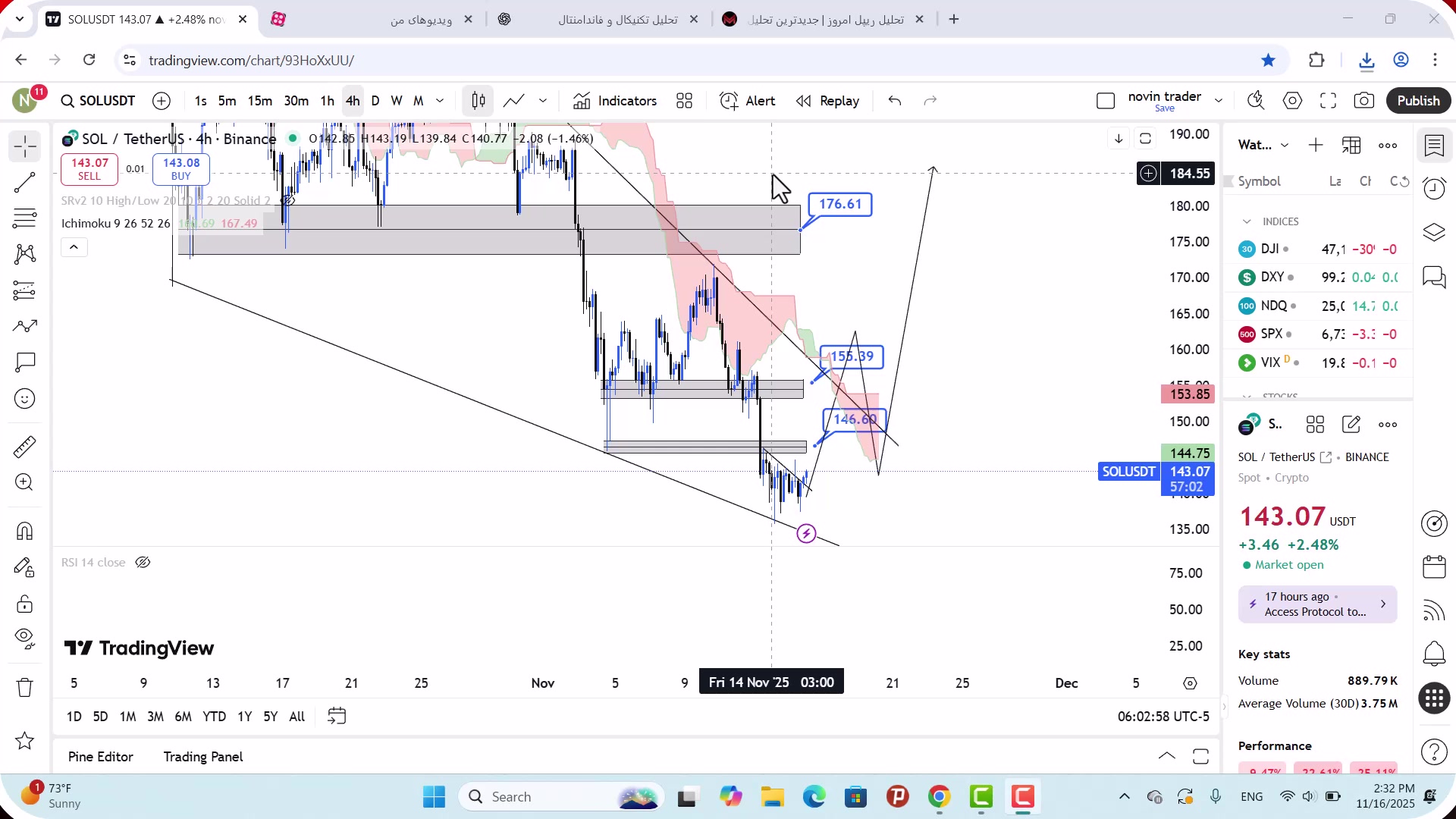Remove objects with trash icon

point(25,688)
